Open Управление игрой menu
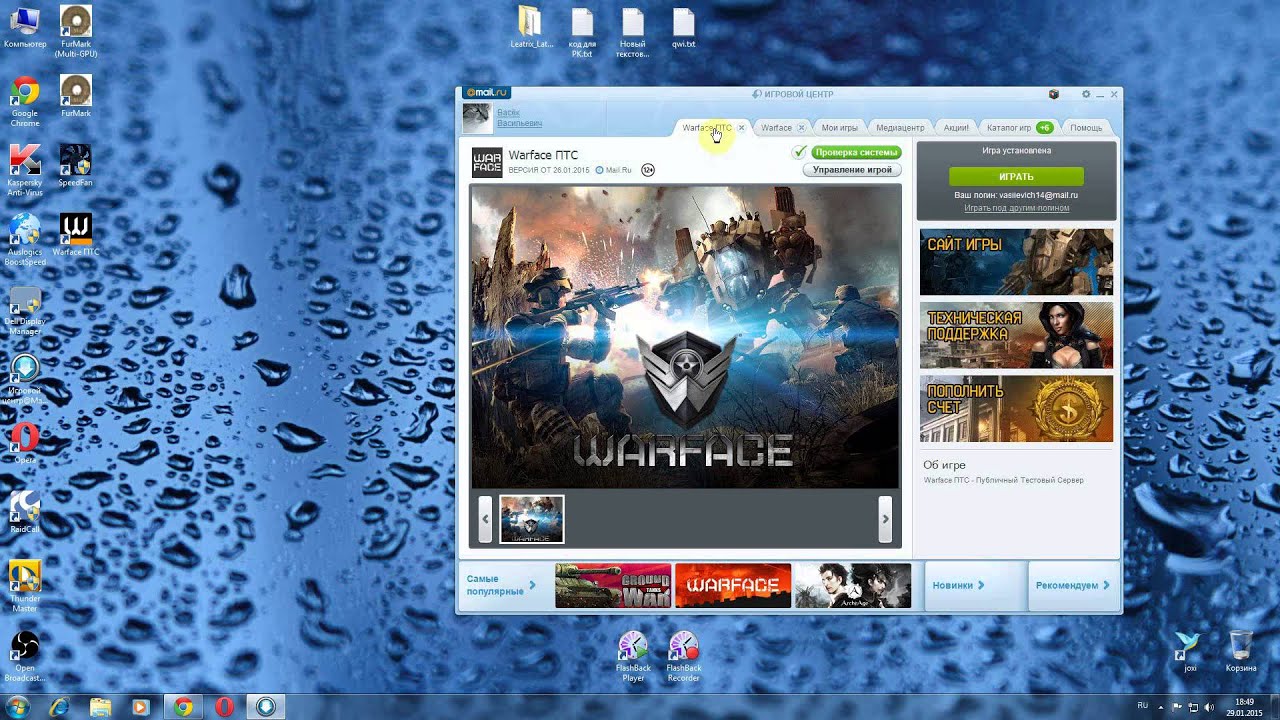The image size is (1280, 720). click(852, 170)
